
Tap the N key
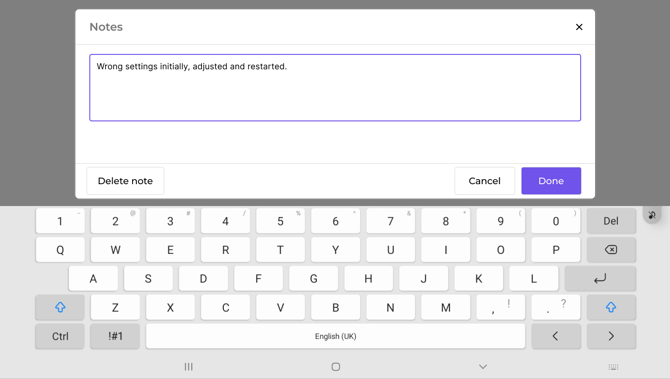coord(391,307)
